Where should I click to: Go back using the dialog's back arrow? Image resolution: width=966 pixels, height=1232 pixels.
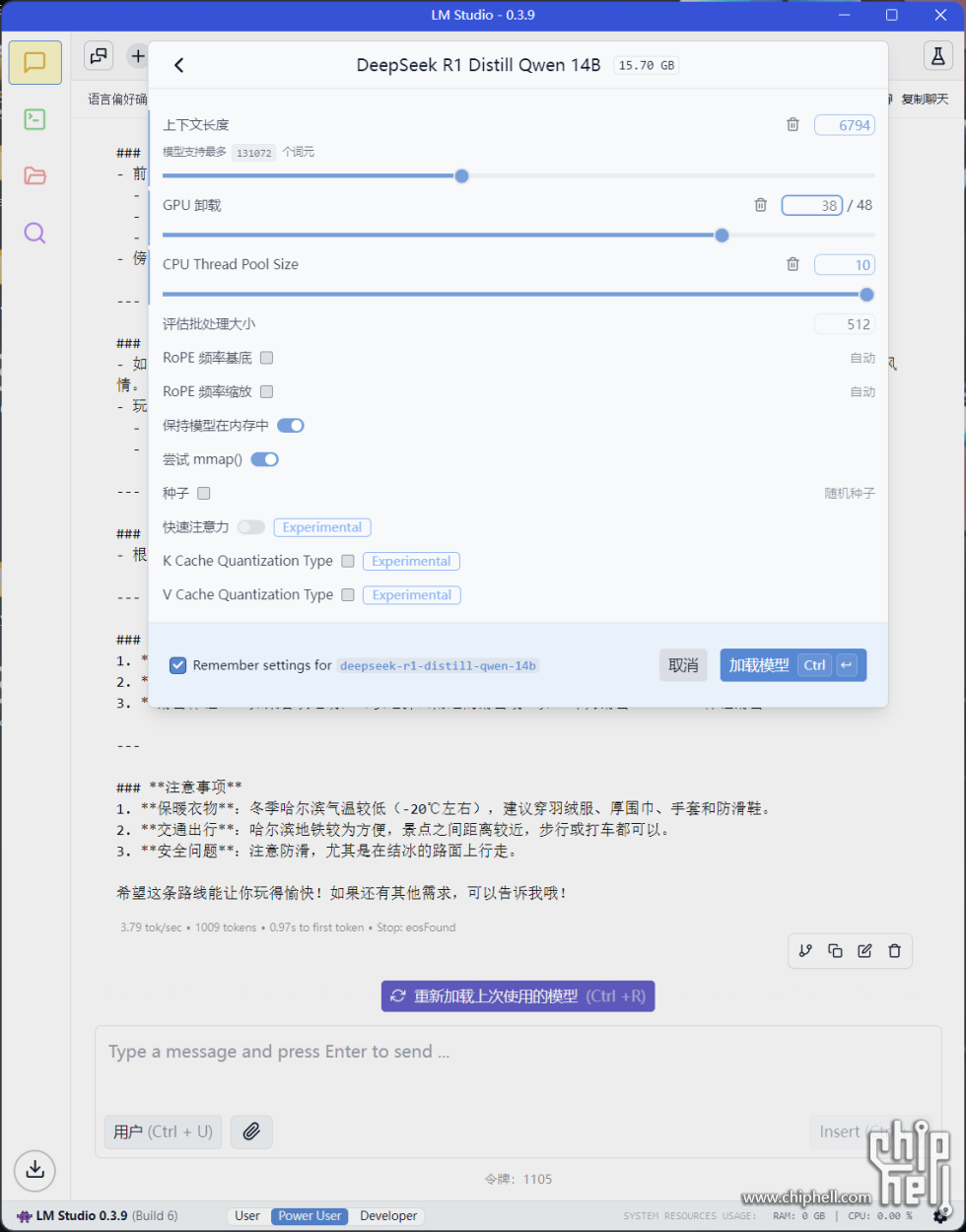pyautogui.click(x=178, y=65)
